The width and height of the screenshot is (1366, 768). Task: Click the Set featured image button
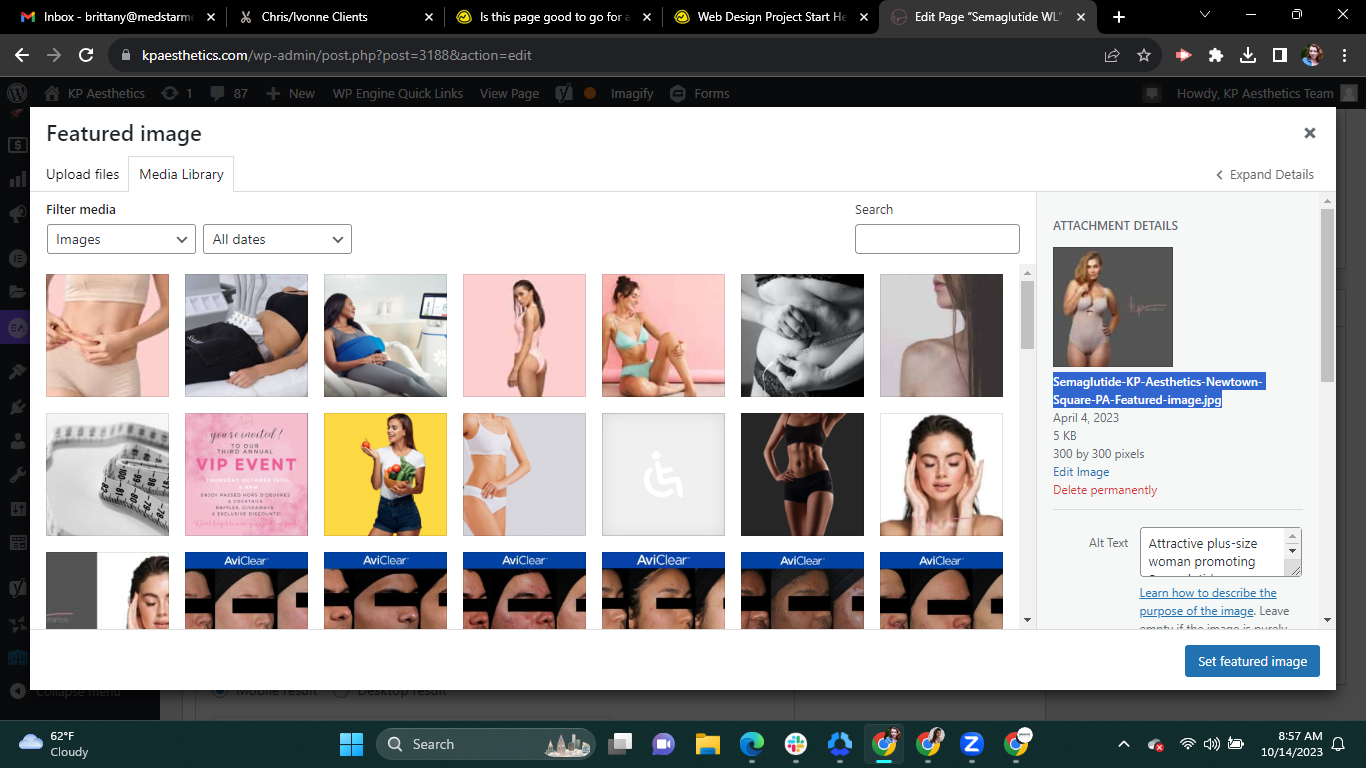pos(1252,661)
